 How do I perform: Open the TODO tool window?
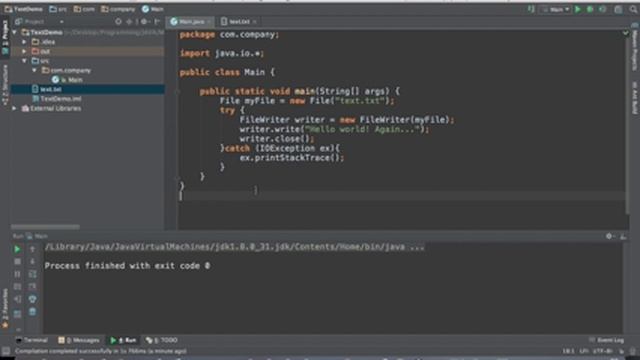tap(162, 340)
